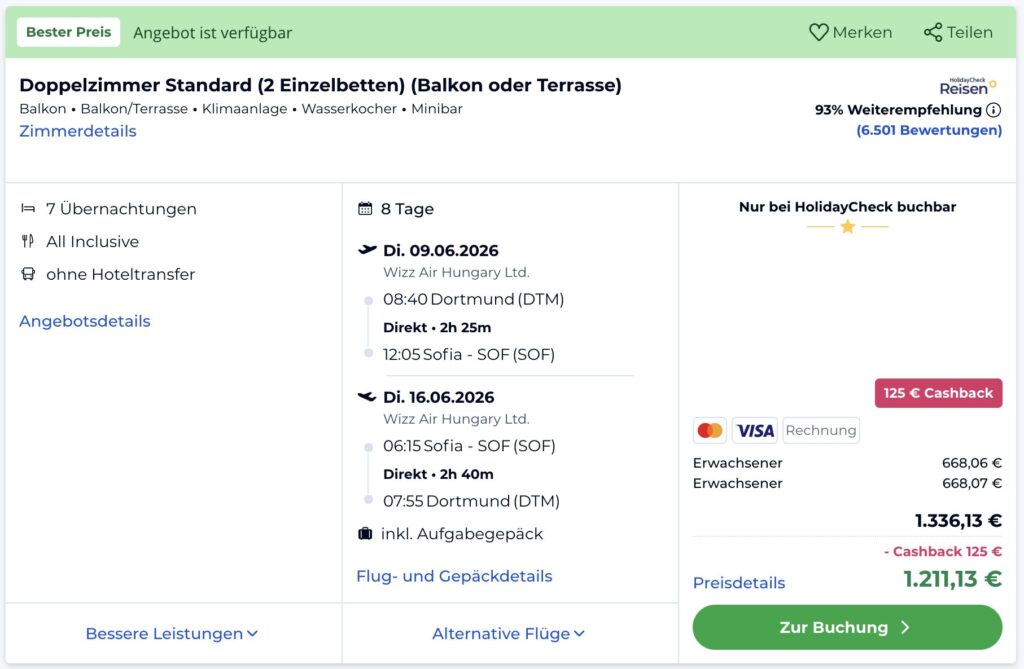
Task: Expand the Alternative Flüge section
Action: (x=510, y=633)
